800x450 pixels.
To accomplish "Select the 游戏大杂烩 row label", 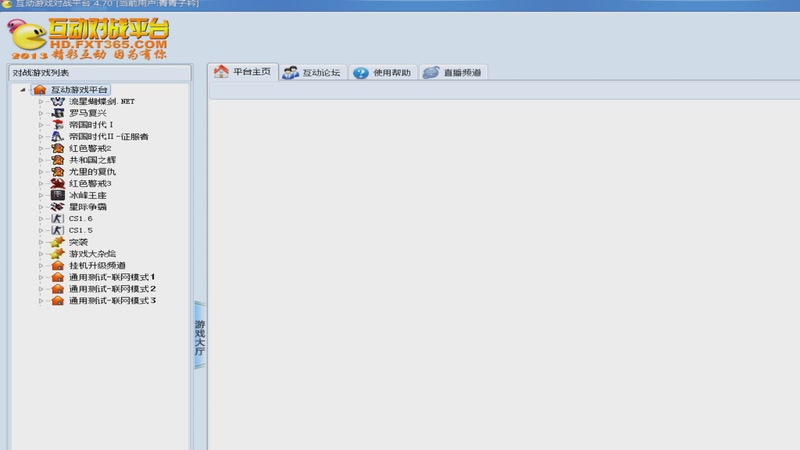I will coord(92,254).
